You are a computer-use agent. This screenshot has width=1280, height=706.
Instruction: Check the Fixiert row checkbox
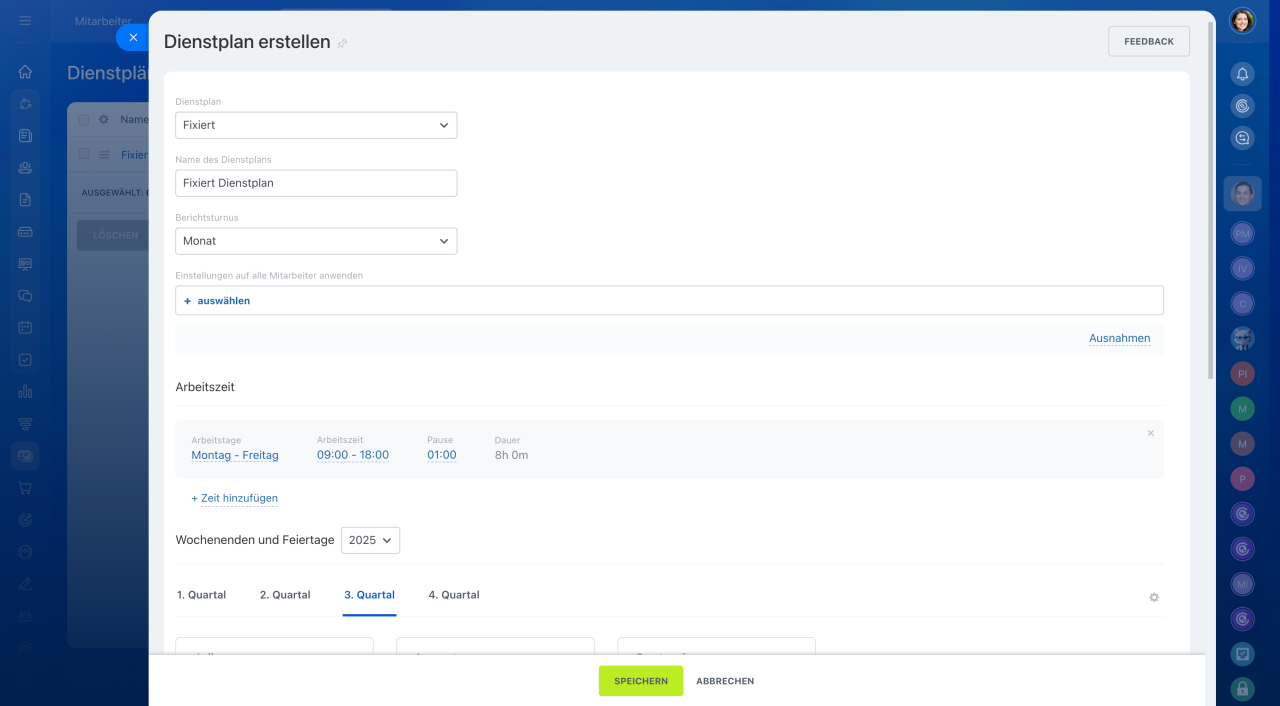tap(84, 155)
